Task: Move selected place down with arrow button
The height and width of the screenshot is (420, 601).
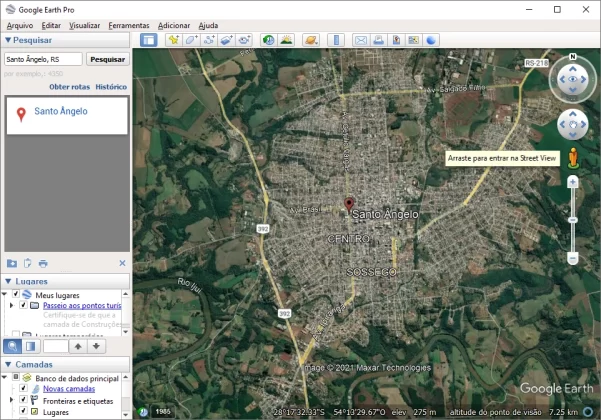Action: pyautogui.click(x=96, y=346)
